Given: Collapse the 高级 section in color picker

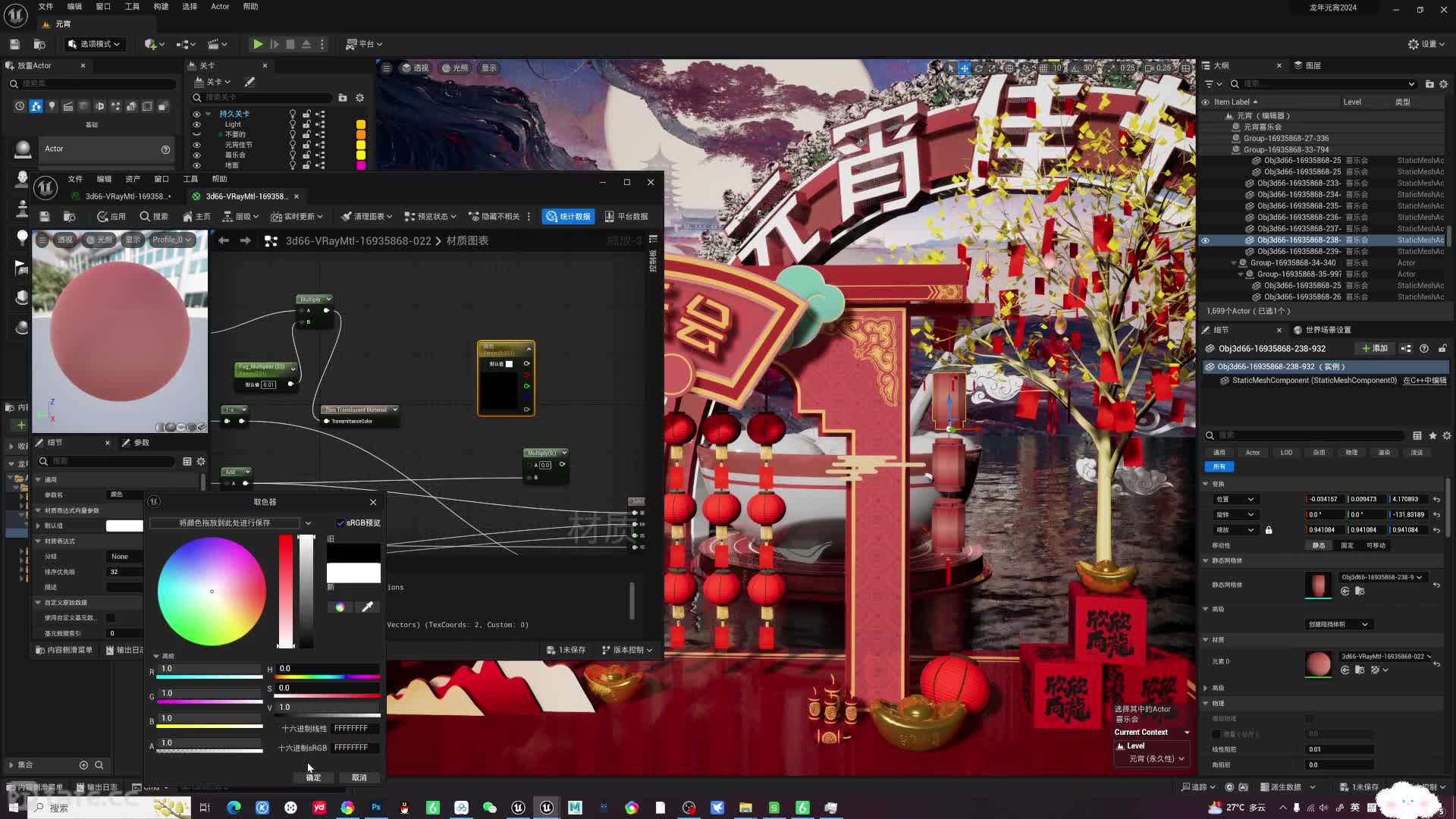Looking at the screenshot, I should pos(156,656).
